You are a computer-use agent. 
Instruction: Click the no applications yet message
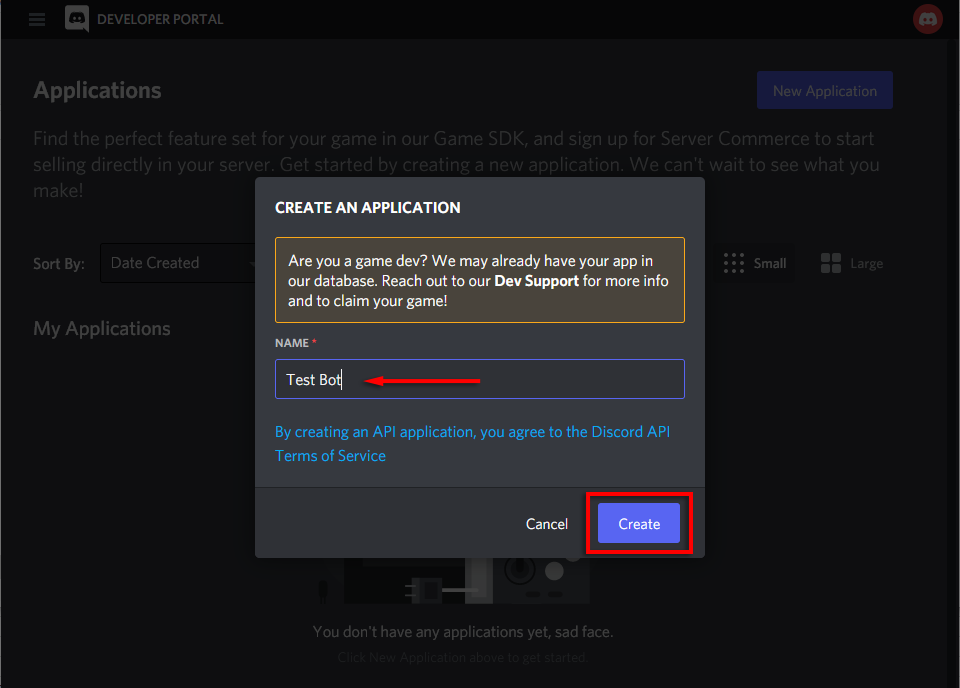[x=463, y=632]
